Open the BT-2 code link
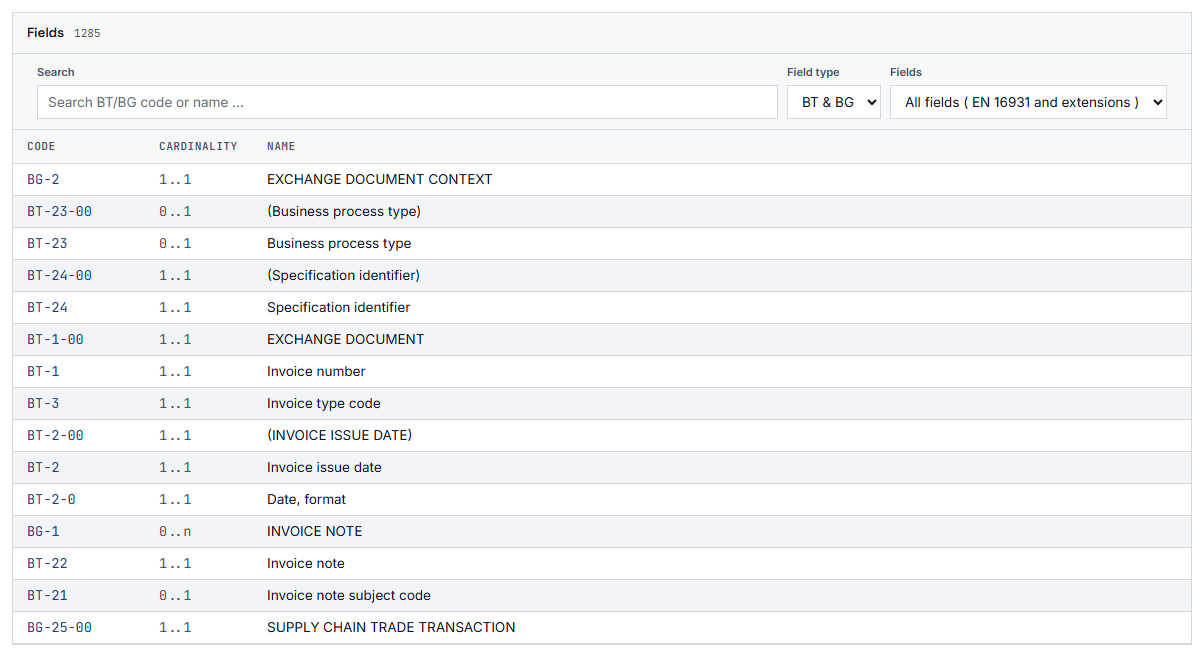Image resolution: width=1204 pixels, height=657 pixels. click(x=43, y=467)
